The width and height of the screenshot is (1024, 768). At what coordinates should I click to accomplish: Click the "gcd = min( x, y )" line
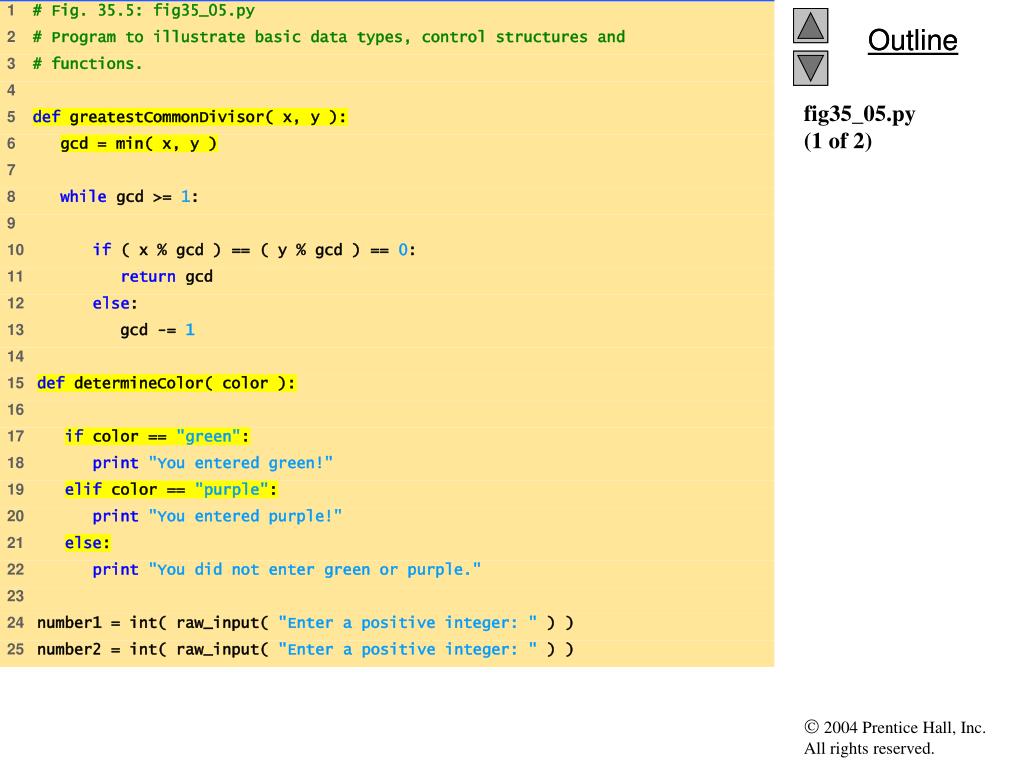(x=138, y=143)
